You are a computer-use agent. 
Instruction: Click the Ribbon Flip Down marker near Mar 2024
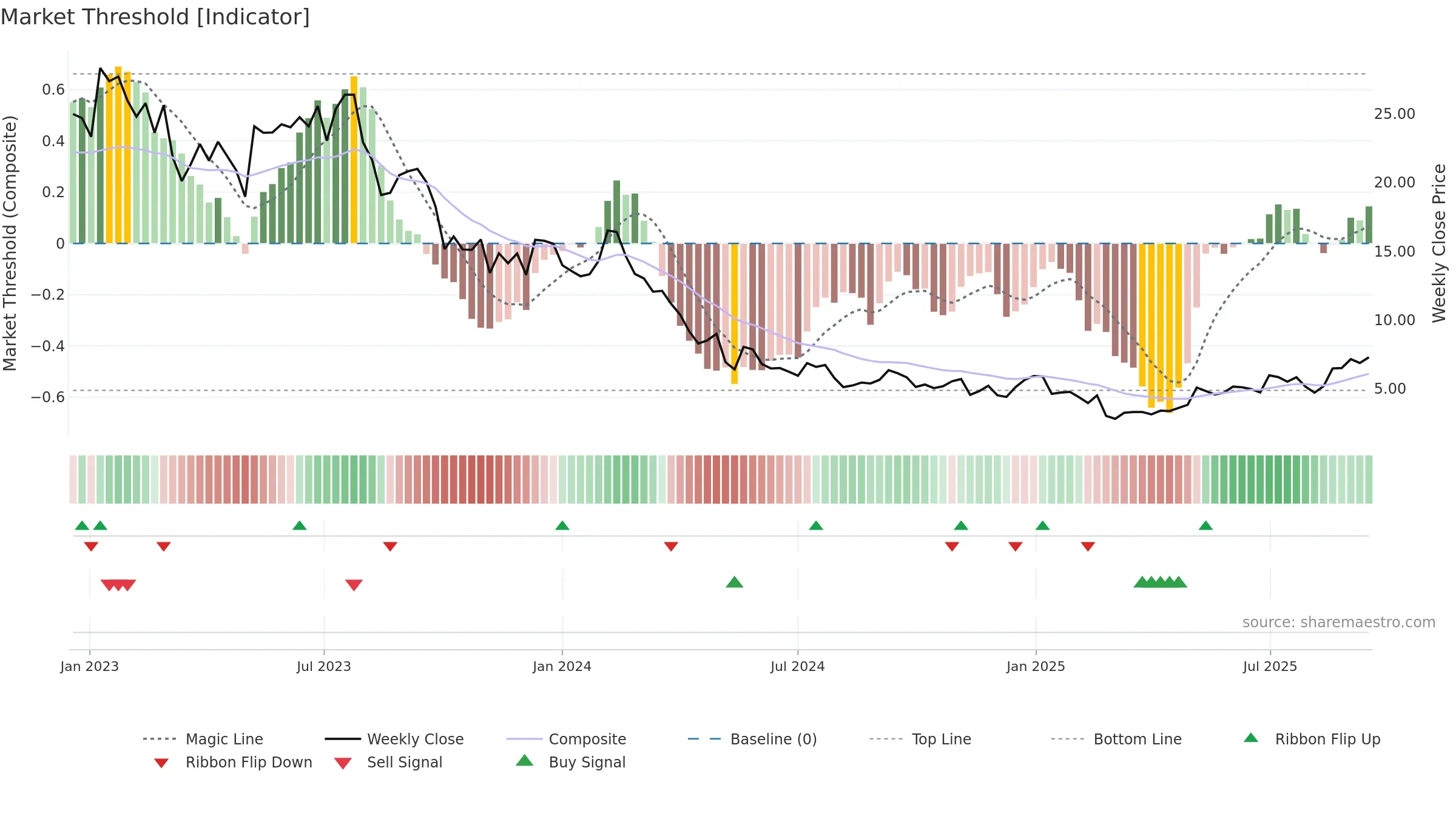(x=671, y=547)
